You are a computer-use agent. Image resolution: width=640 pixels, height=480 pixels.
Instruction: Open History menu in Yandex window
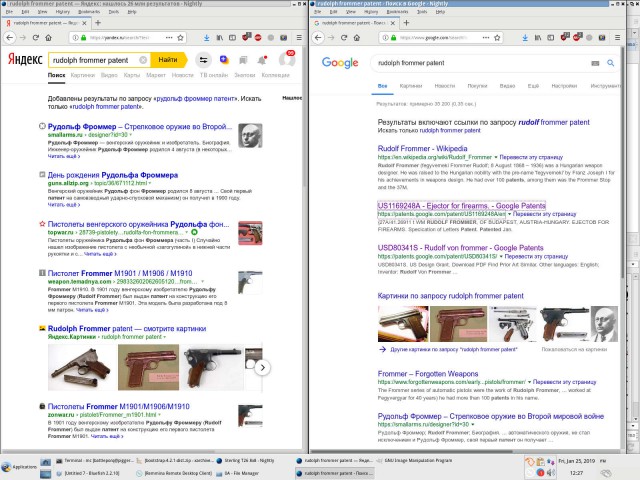pyautogui.click(x=62, y=12)
